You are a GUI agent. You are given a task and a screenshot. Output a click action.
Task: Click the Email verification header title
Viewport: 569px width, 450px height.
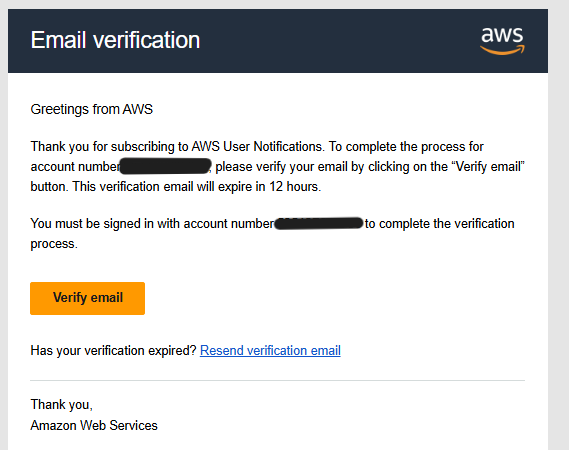point(115,40)
